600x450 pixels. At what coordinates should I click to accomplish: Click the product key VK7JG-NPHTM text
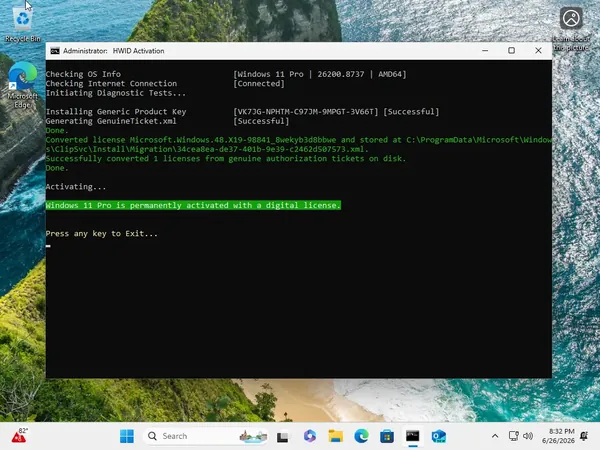[x=306, y=112]
